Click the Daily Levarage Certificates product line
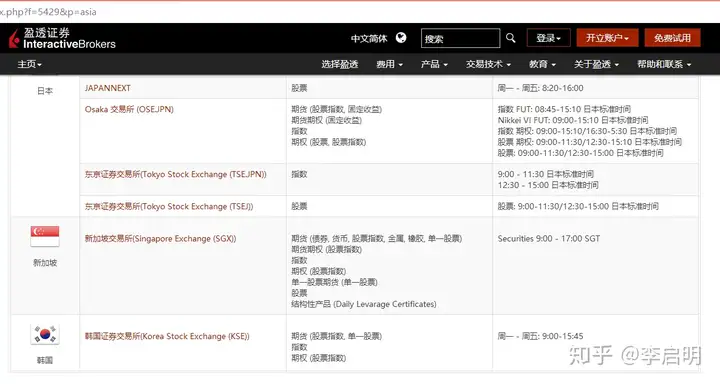This screenshot has width=720, height=384. [364, 304]
